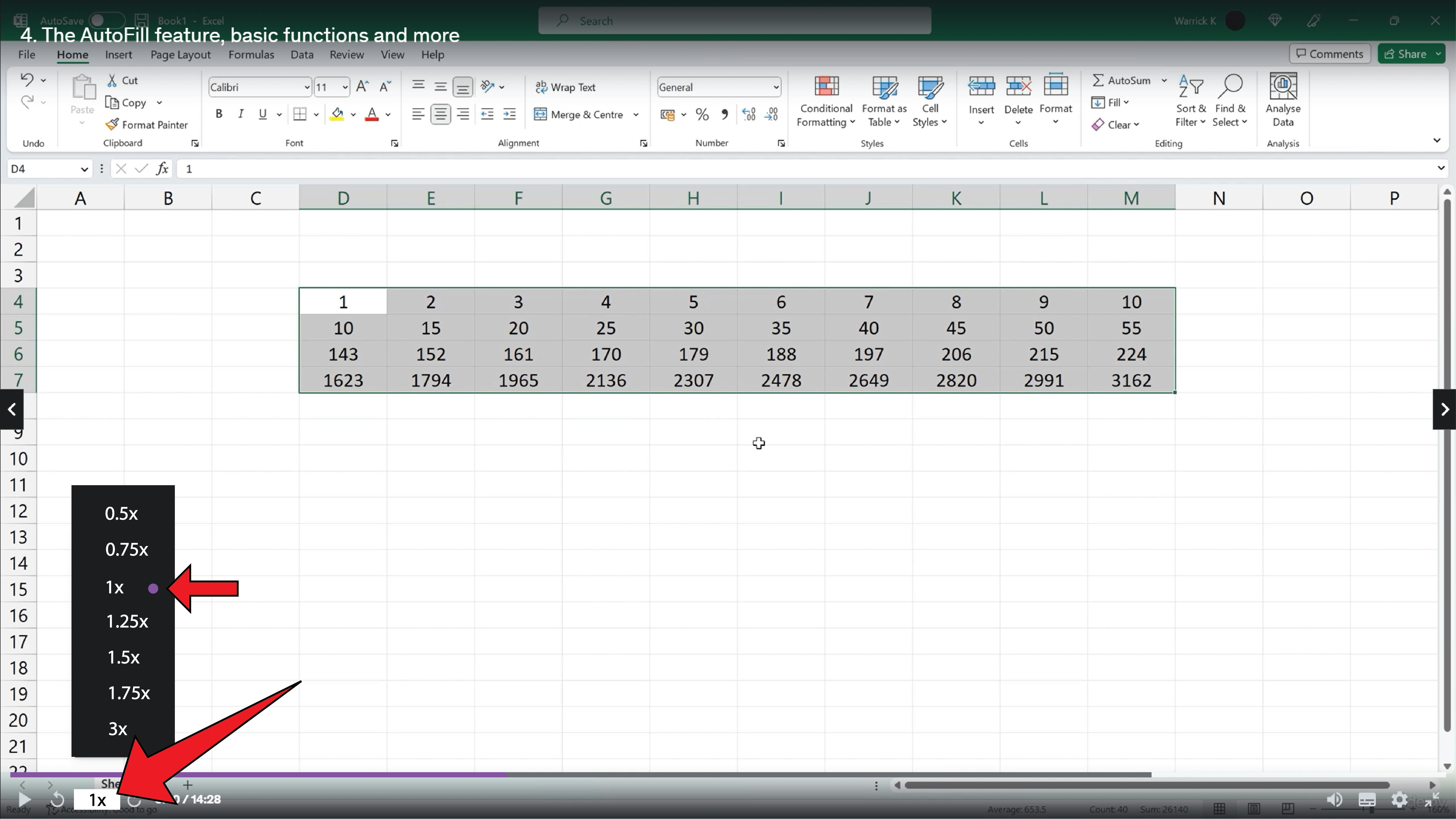Open the font size dropdown
1456x819 pixels.
tap(345, 87)
